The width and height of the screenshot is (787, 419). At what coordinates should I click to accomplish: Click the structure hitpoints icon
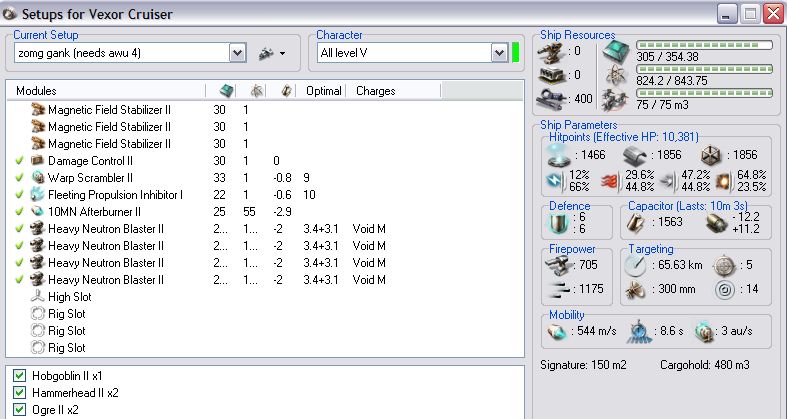pos(711,156)
